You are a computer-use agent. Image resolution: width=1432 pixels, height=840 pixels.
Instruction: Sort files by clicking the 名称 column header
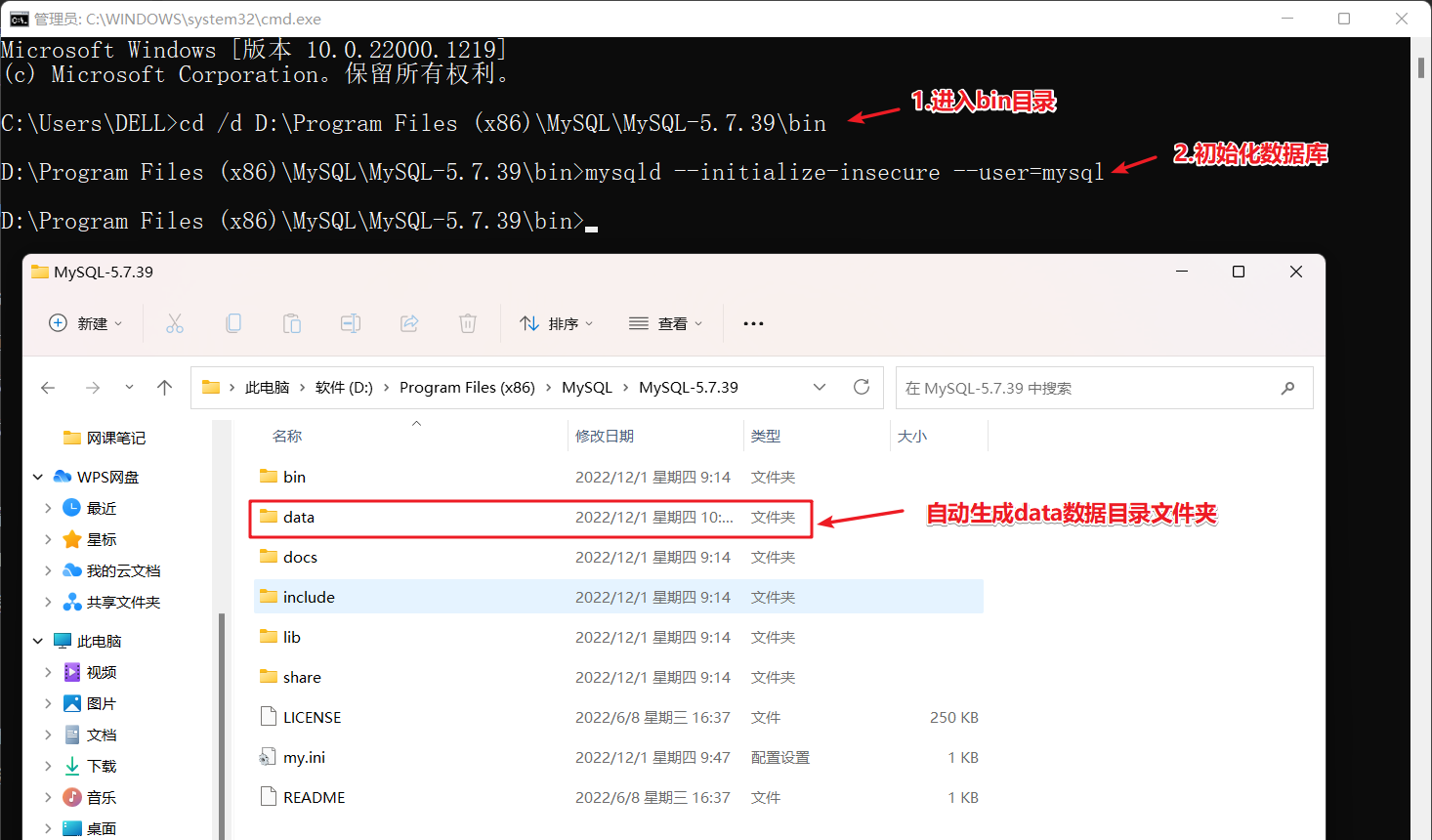pos(287,436)
